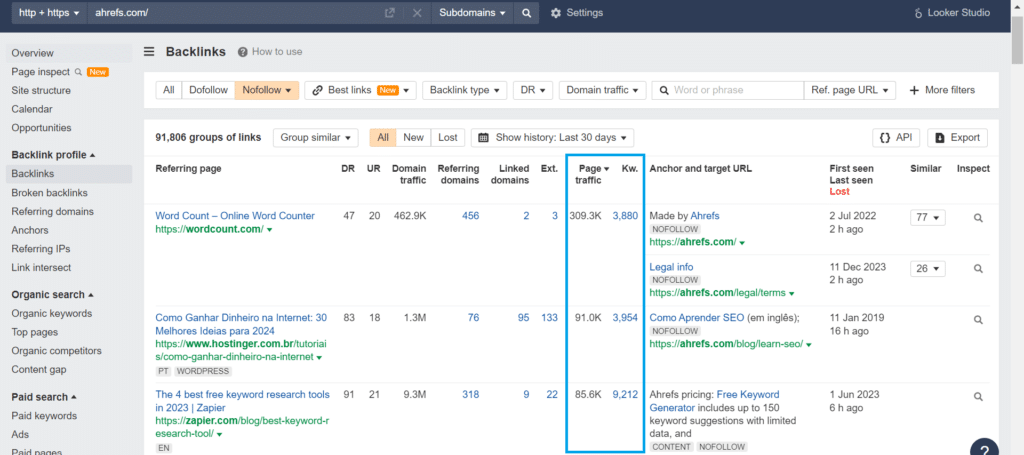Open the Nofollow filter dropdown
Image resolution: width=1024 pixels, height=455 pixels.
(266, 90)
